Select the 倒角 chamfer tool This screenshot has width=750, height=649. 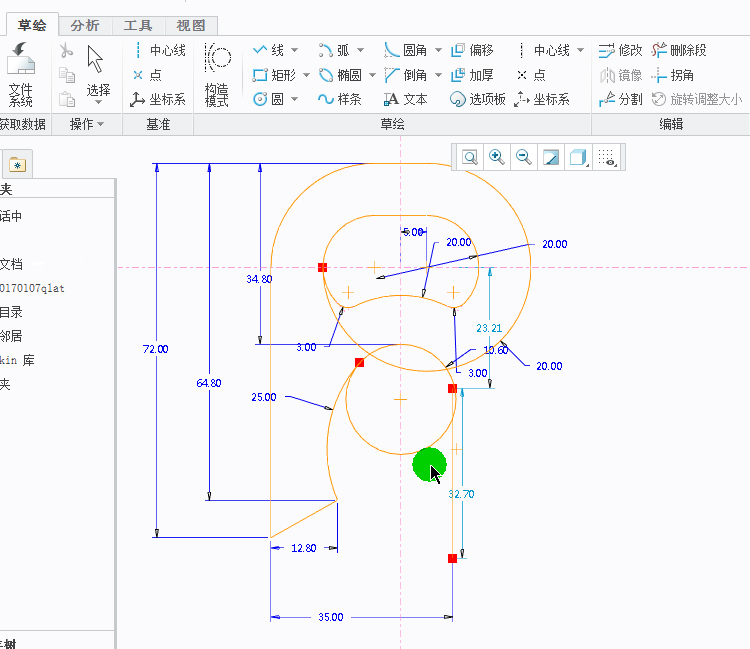[x=406, y=75]
